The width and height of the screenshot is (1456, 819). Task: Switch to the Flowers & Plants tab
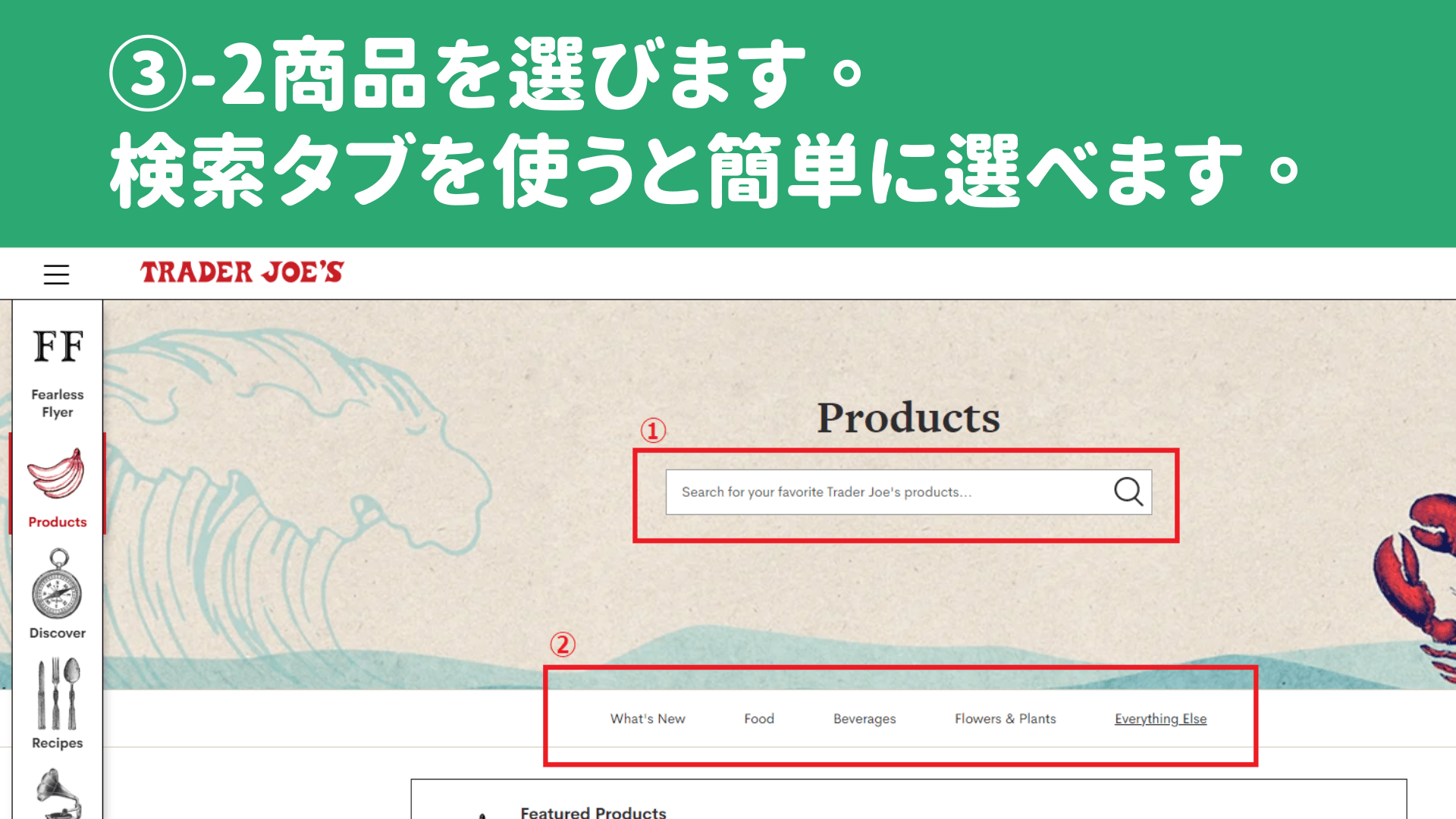coord(1005,718)
